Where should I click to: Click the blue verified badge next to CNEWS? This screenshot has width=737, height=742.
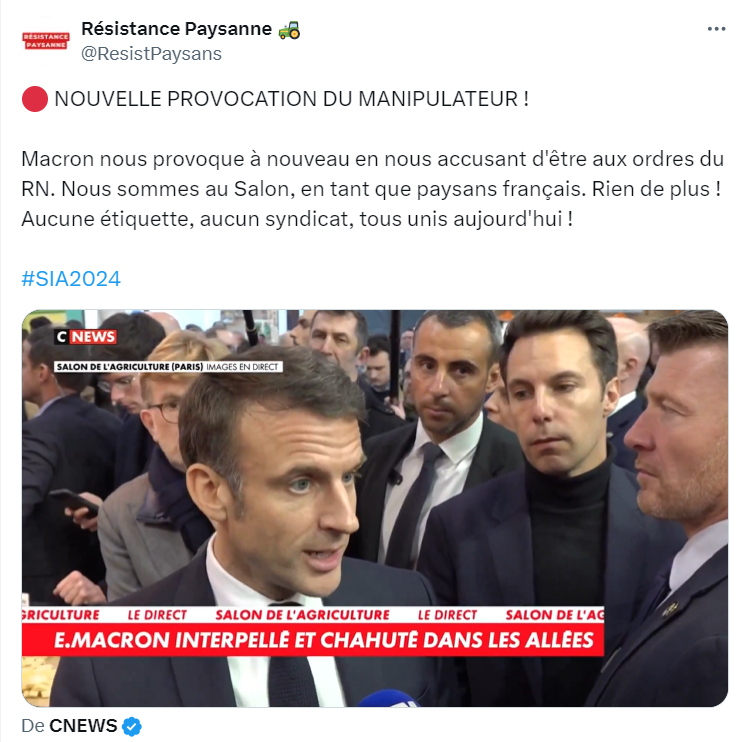pyautogui.click(x=132, y=726)
